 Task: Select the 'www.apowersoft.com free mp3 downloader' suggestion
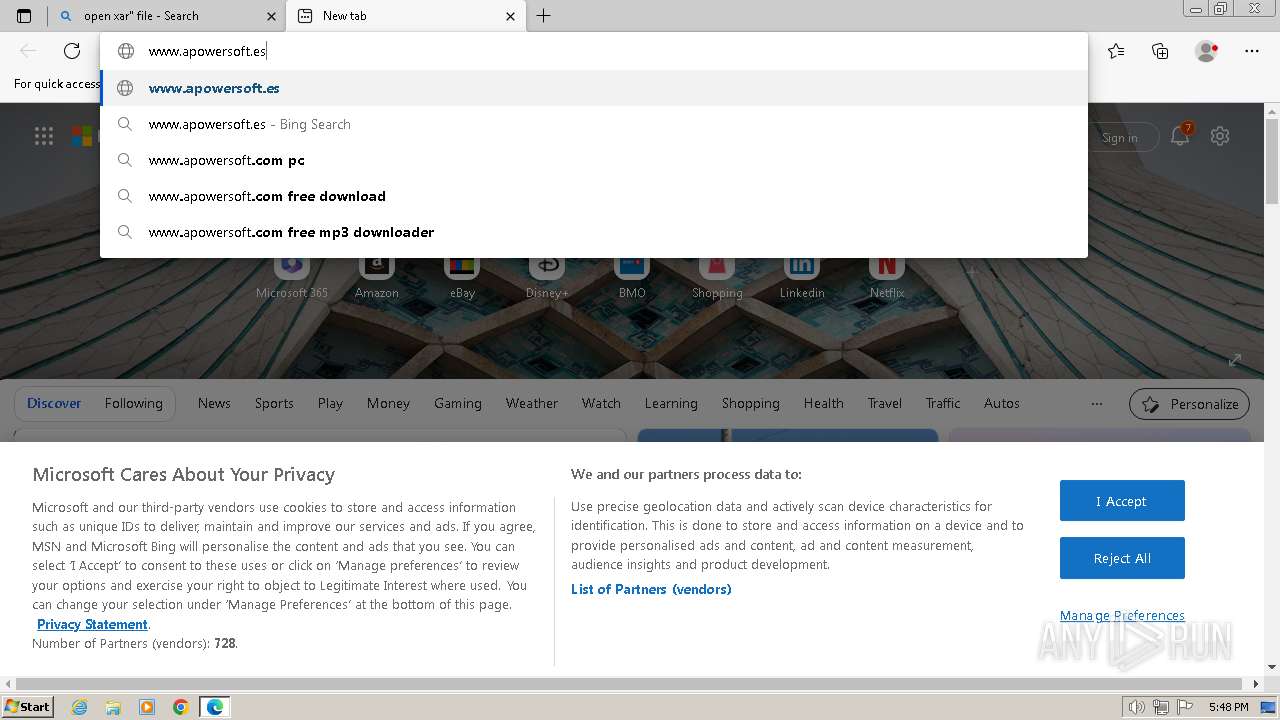tap(593, 232)
